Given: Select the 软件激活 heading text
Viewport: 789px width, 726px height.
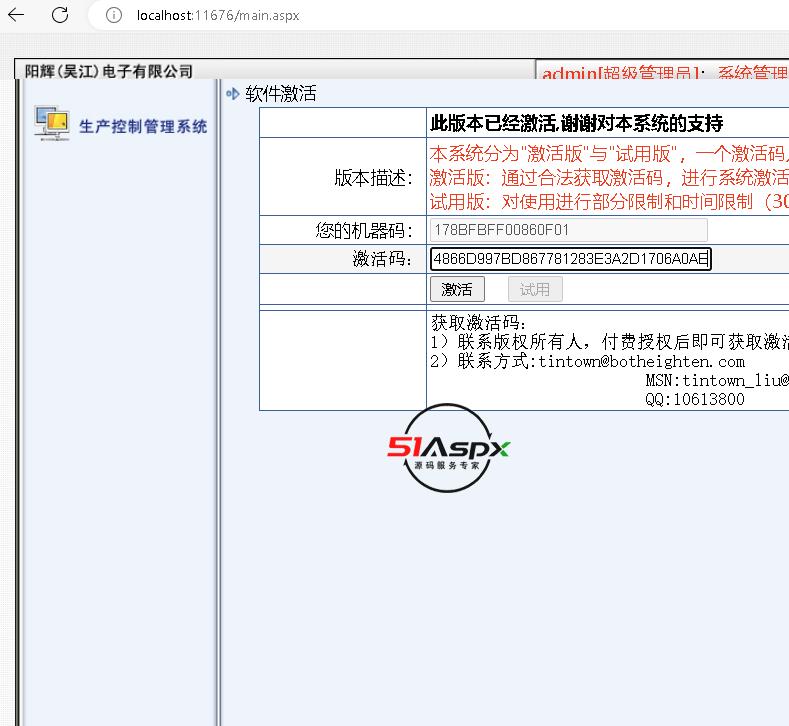Looking at the screenshot, I should pyautogui.click(x=281, y=94).
